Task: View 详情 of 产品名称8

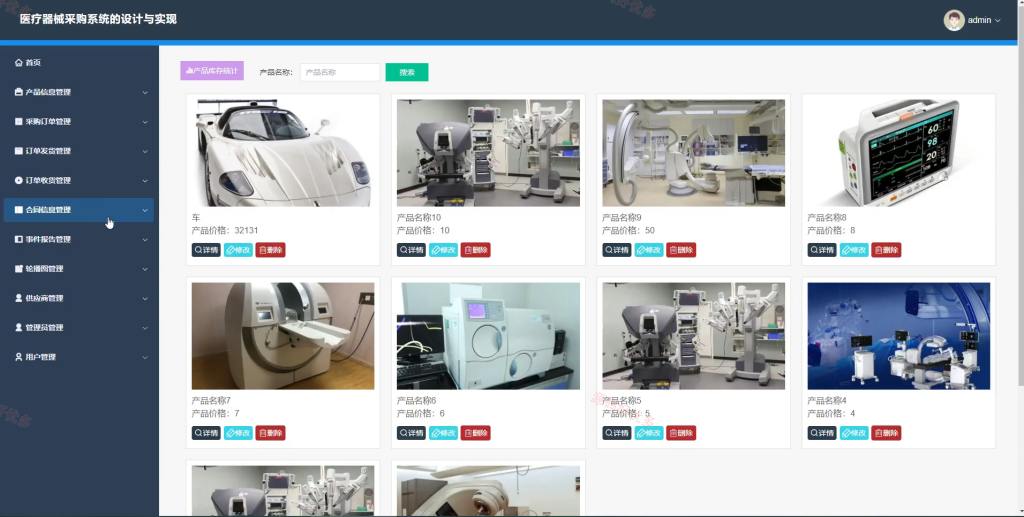Action: pyautogui.click(x=822, y=250)
